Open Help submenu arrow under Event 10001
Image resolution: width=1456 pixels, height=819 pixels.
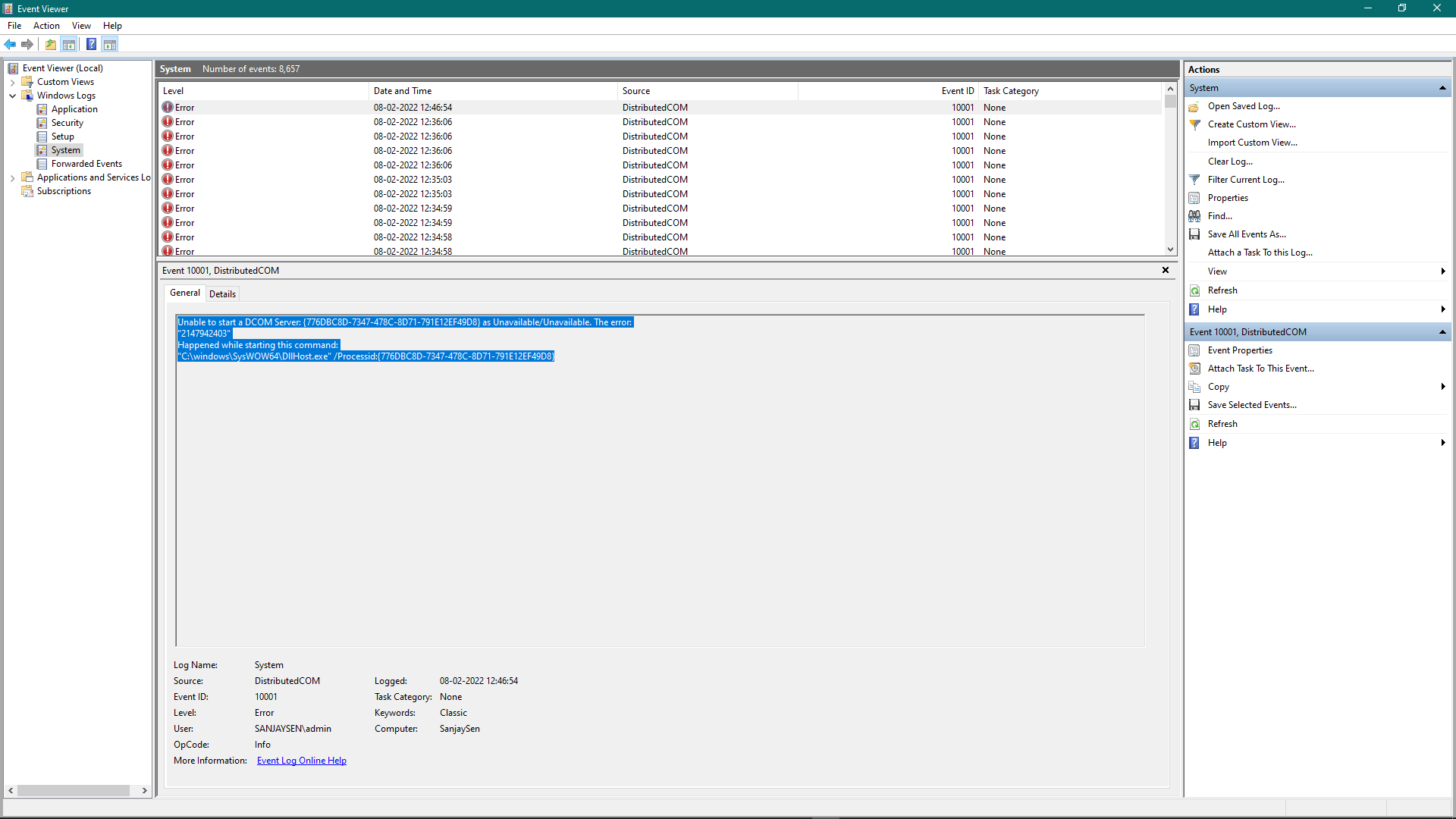(x=1443, y=443)
